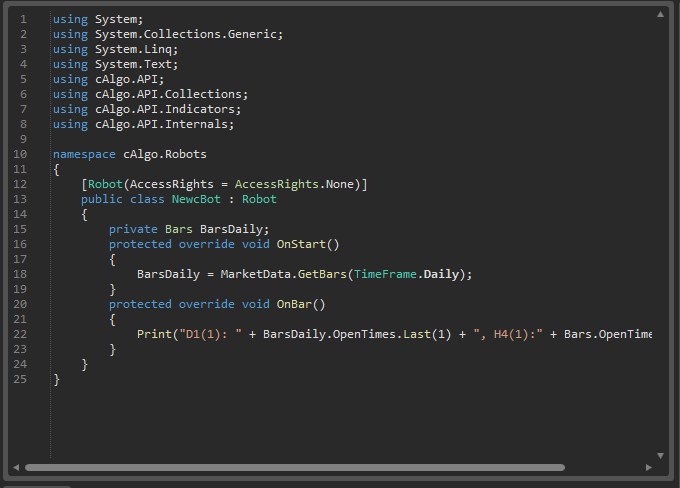The image size is (680, 488).
Task: Click the final closing brace on line 25
Action: [57, 379]
